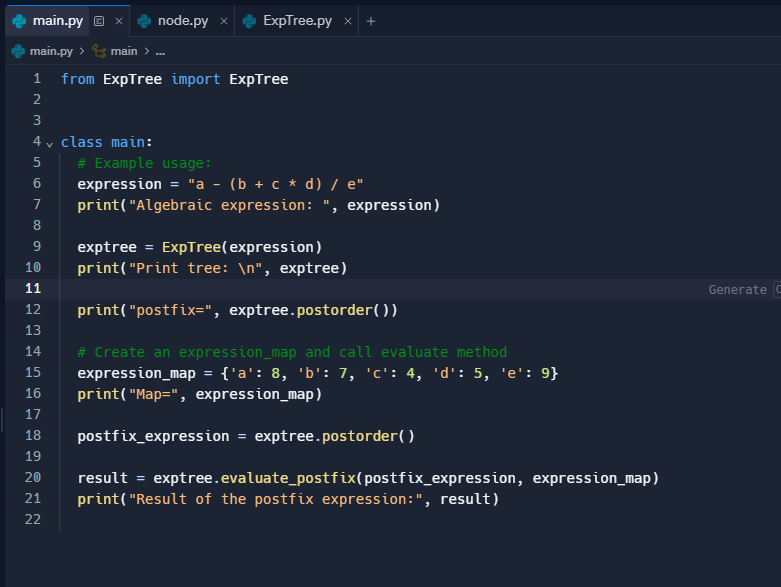Click the 'result' variable on line 20

(103, 478)
